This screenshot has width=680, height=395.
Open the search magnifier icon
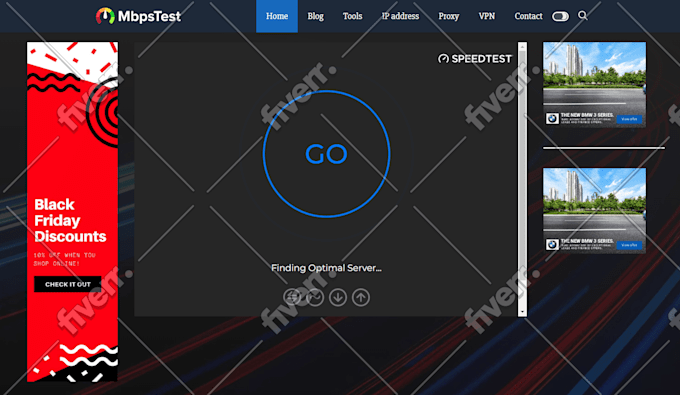(x=582, y=16)
